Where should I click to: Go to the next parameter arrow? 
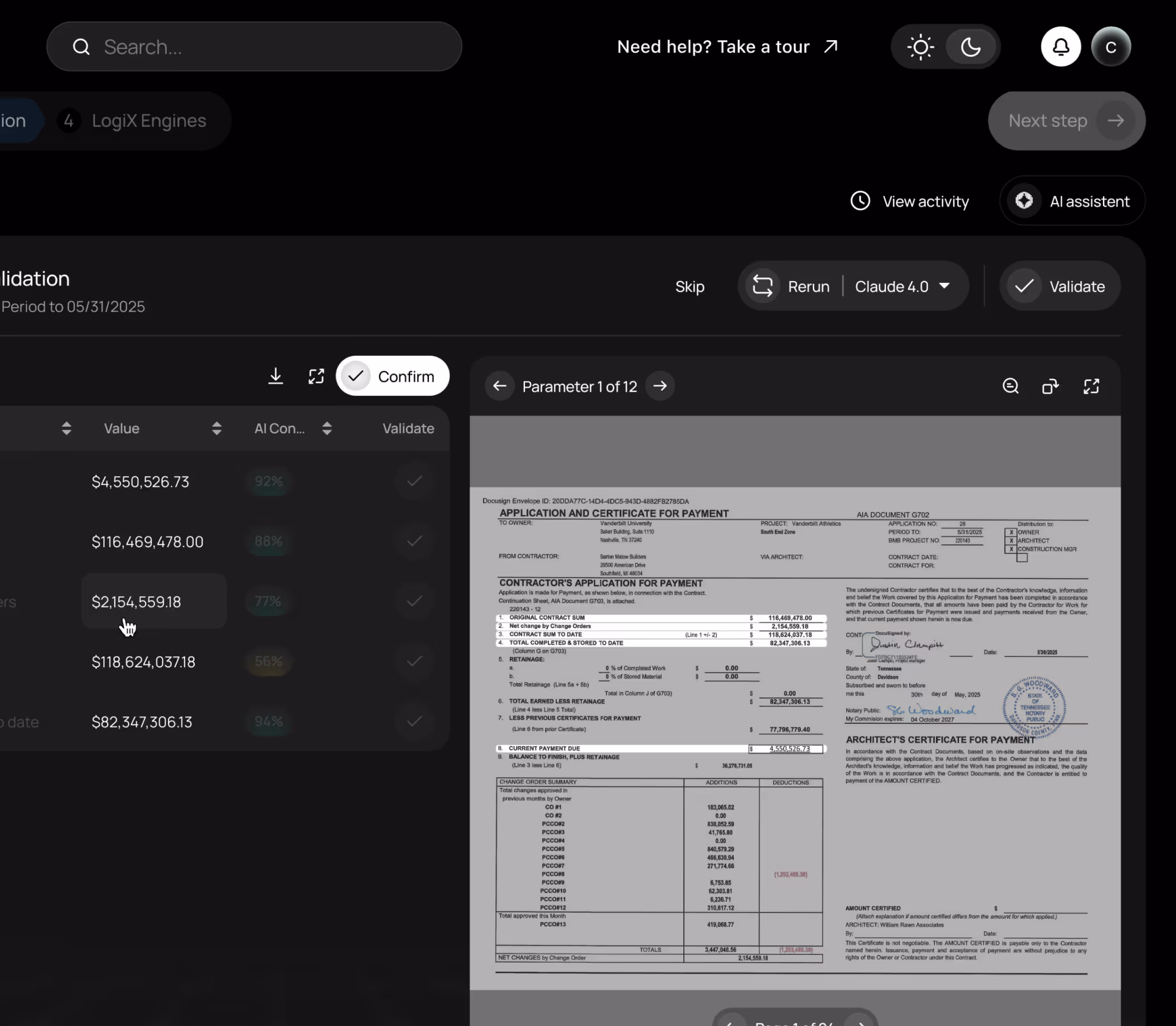(660, 386)
